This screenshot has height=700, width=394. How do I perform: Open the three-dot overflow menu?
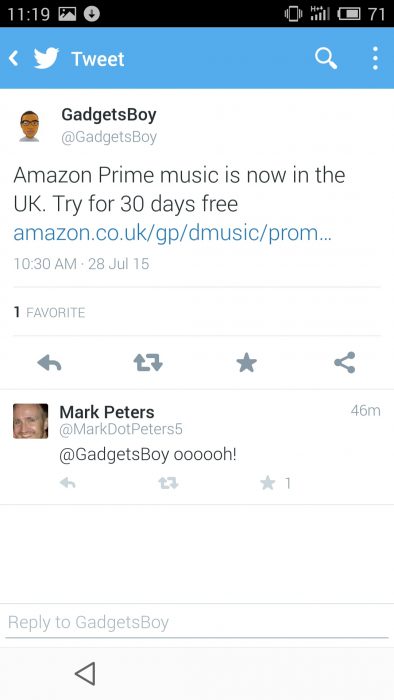[x=375, y=58]
